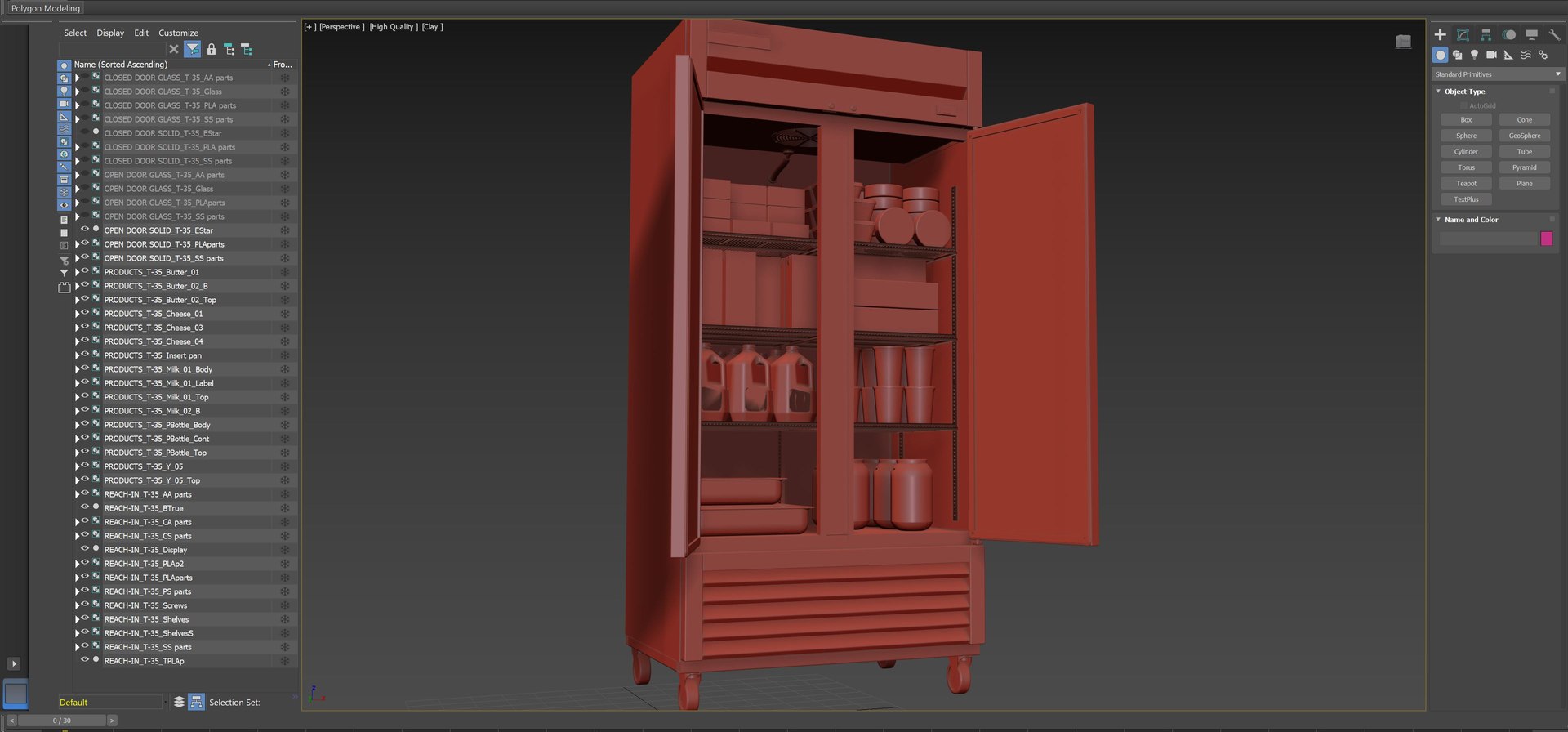
Task: Show CLOSED DOOR SOLID_T-35_EStar via its eye
Action: tap(84, 132)
